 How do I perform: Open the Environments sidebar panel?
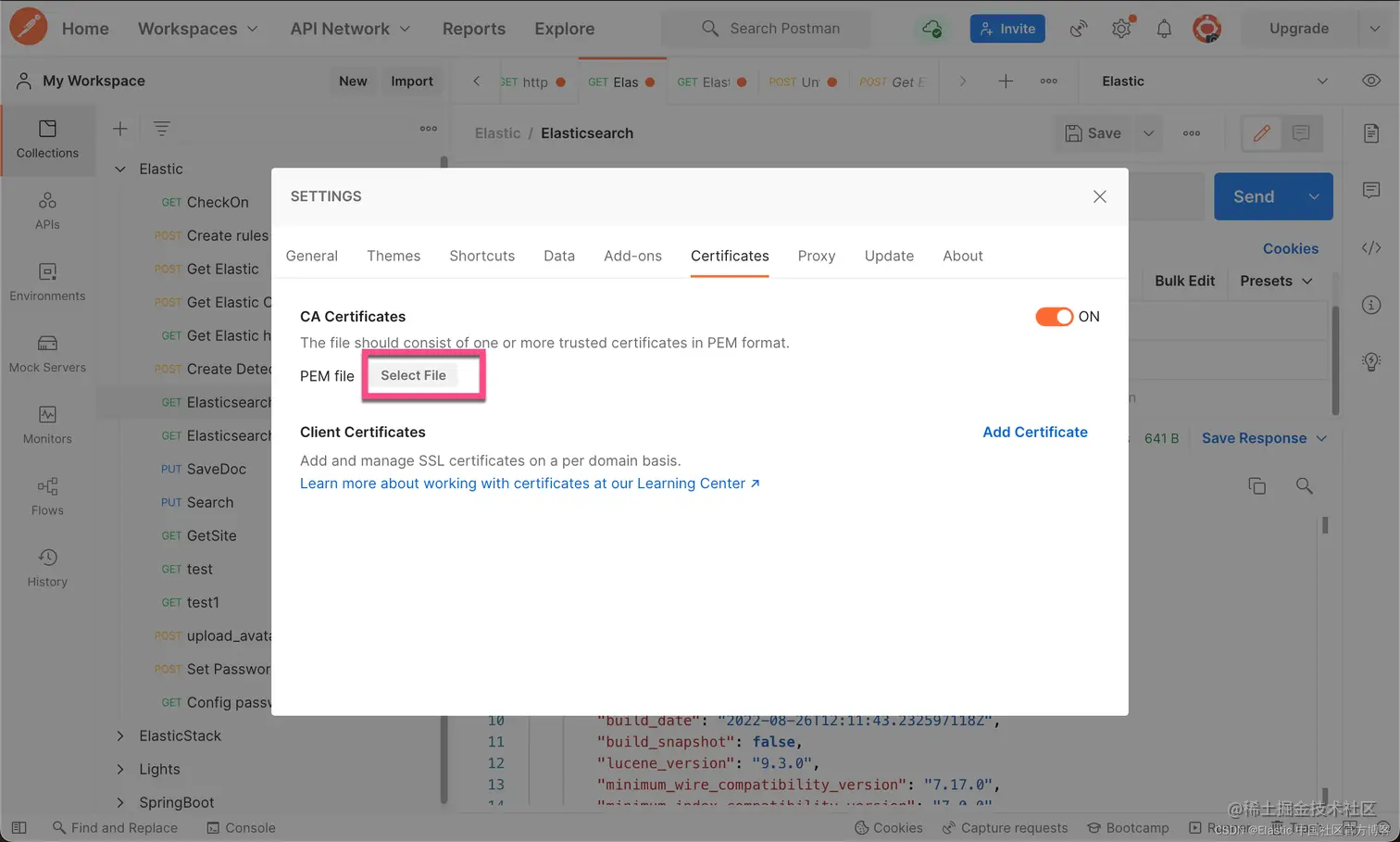pos(47,283)
